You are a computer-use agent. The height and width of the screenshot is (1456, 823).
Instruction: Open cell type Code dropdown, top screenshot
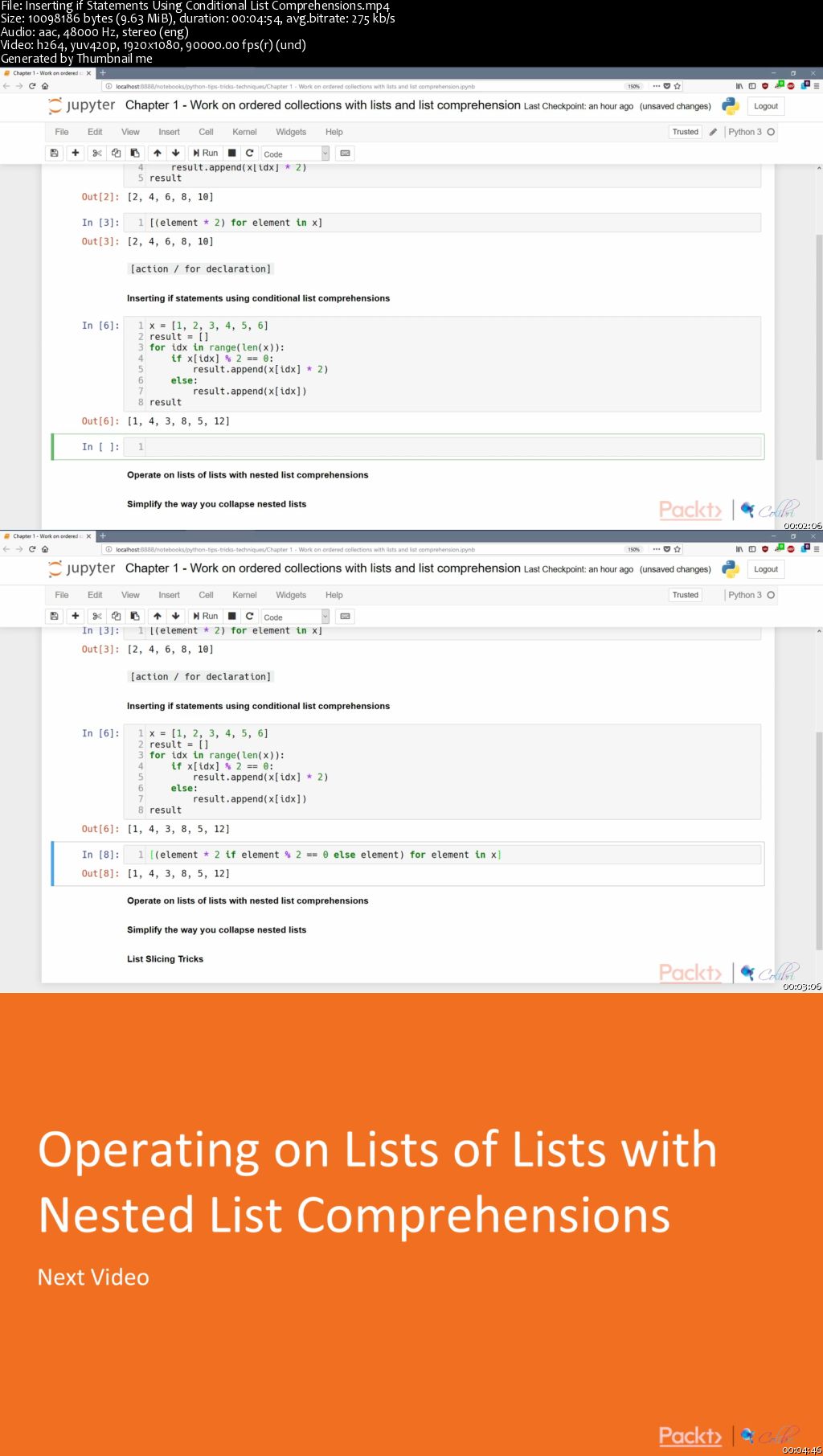click(296, 154)
